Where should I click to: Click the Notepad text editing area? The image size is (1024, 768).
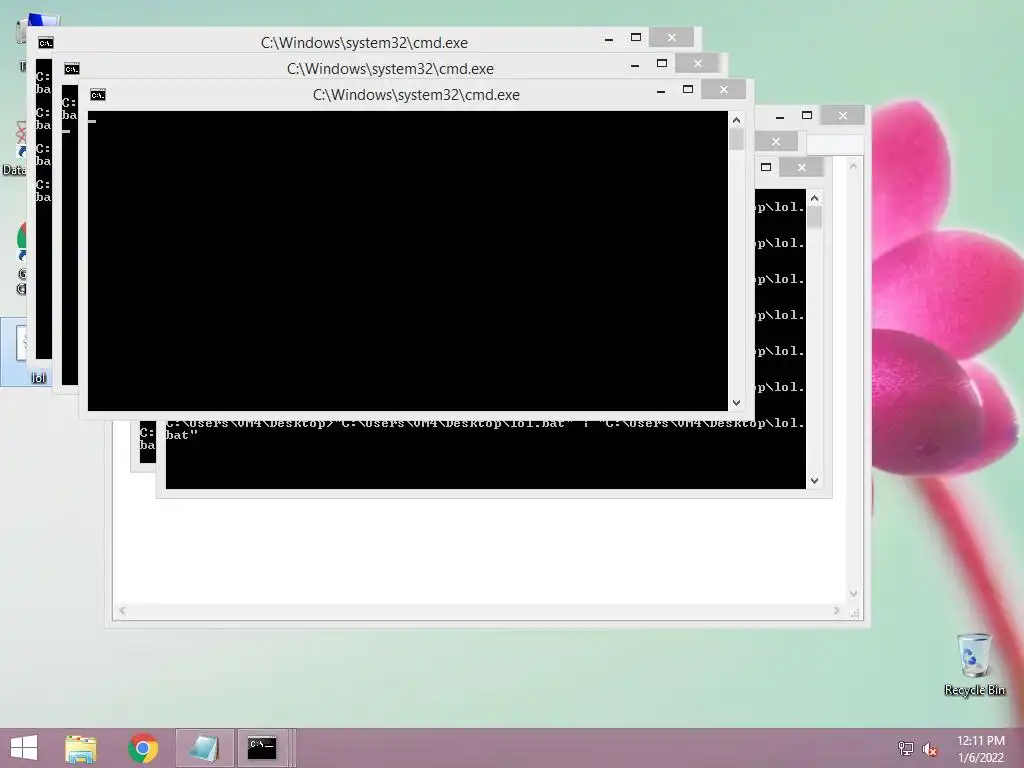coord(480,549)
